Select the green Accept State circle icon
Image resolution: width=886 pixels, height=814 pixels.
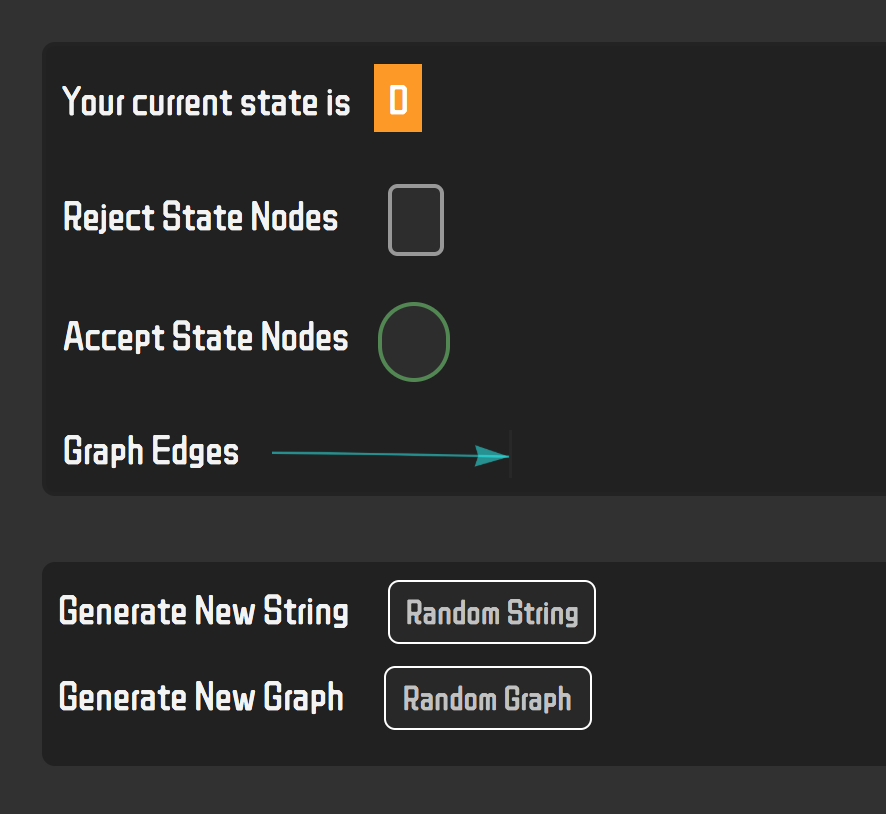414,342
